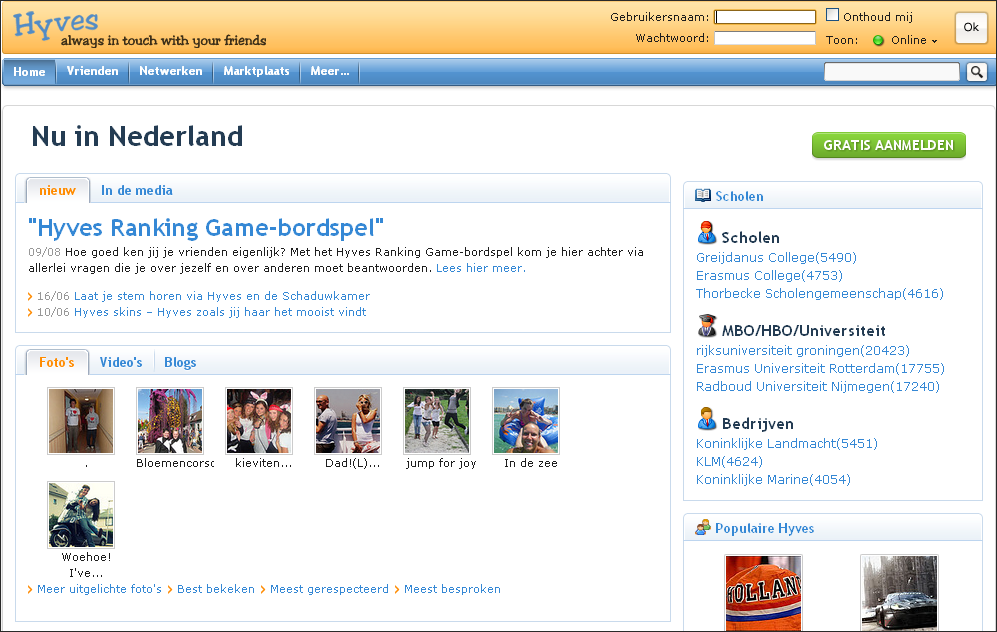The width and height of the screenshot is (997, 632).
Task: Click the graduate icon beside MBO/HBO/Universiteit
Action: (x=706, y=326)
